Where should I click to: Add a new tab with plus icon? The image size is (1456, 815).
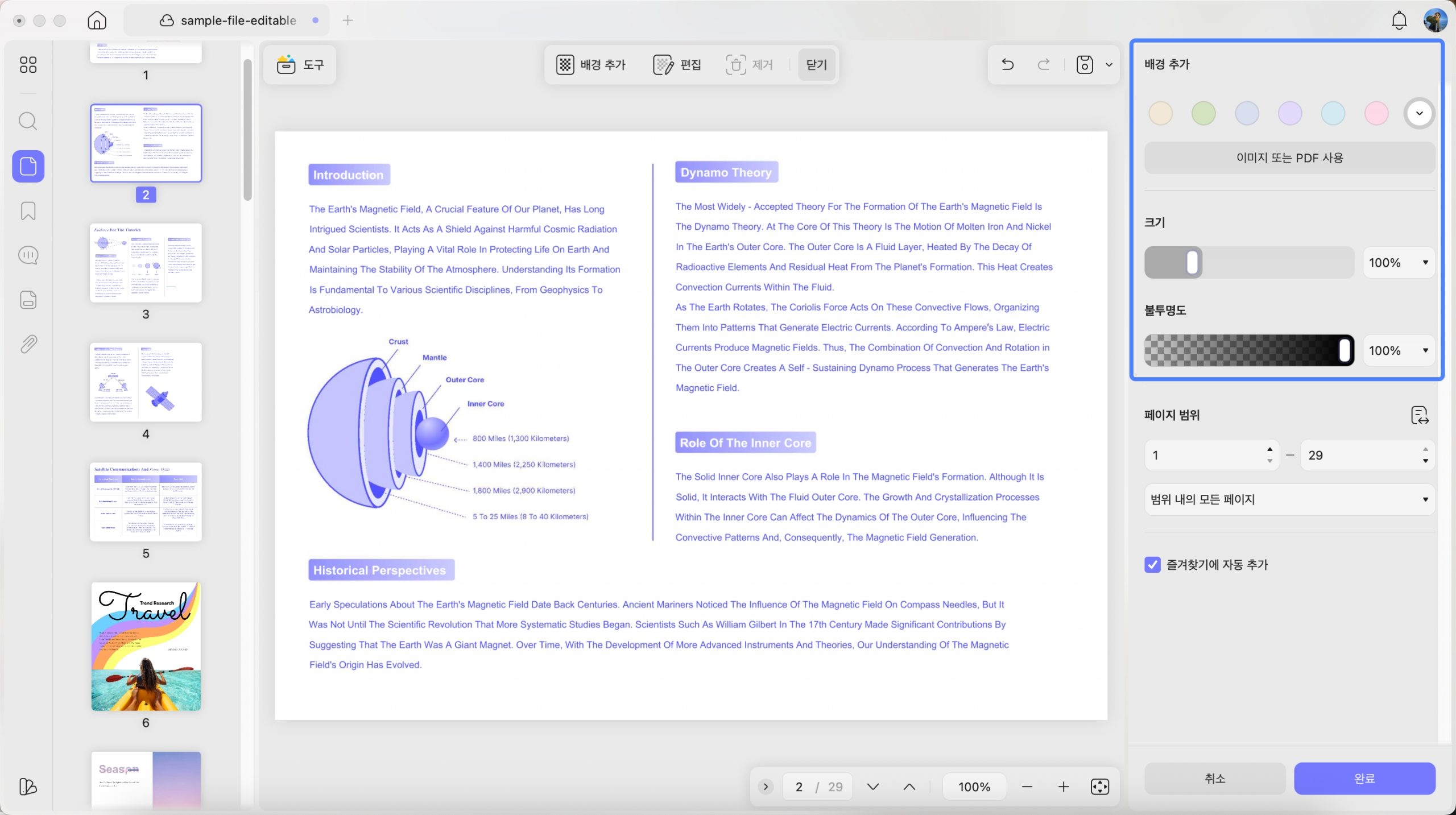(x=348, y=20)
